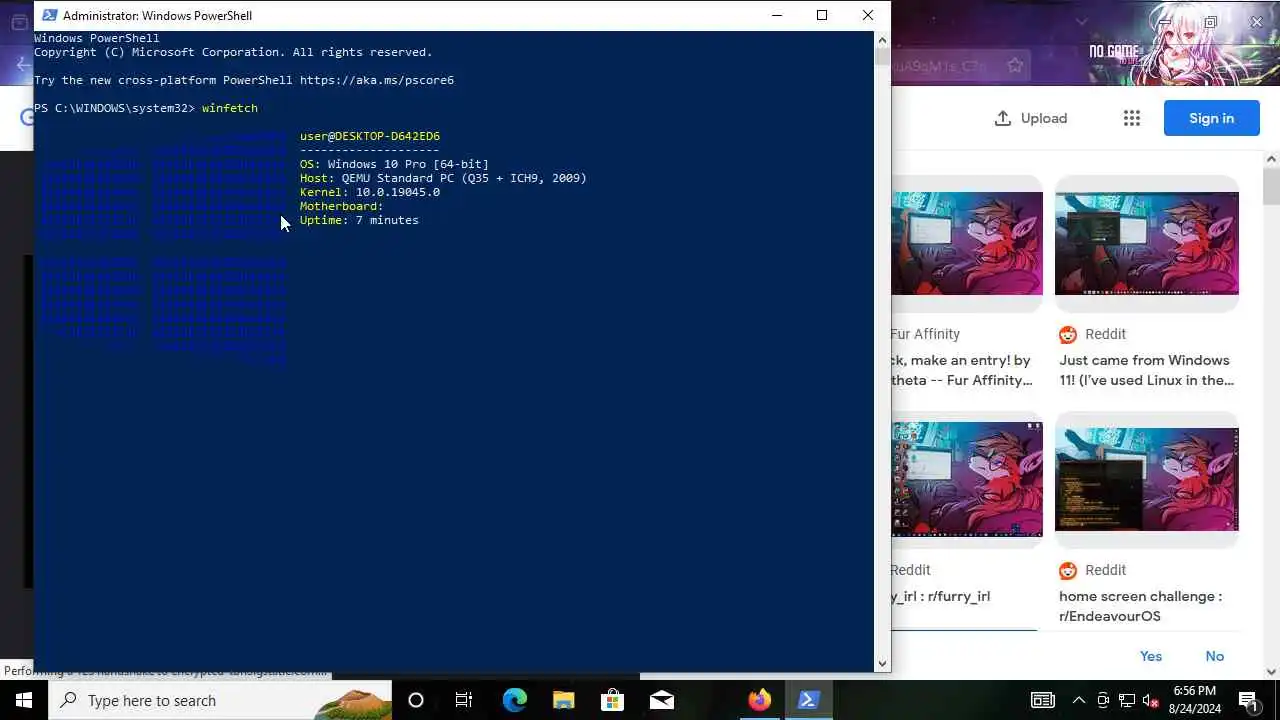Click the PowerShell scrollbar up arrow
The height and width of the screenshot is (720, 1280).
[x=882, y=40]
